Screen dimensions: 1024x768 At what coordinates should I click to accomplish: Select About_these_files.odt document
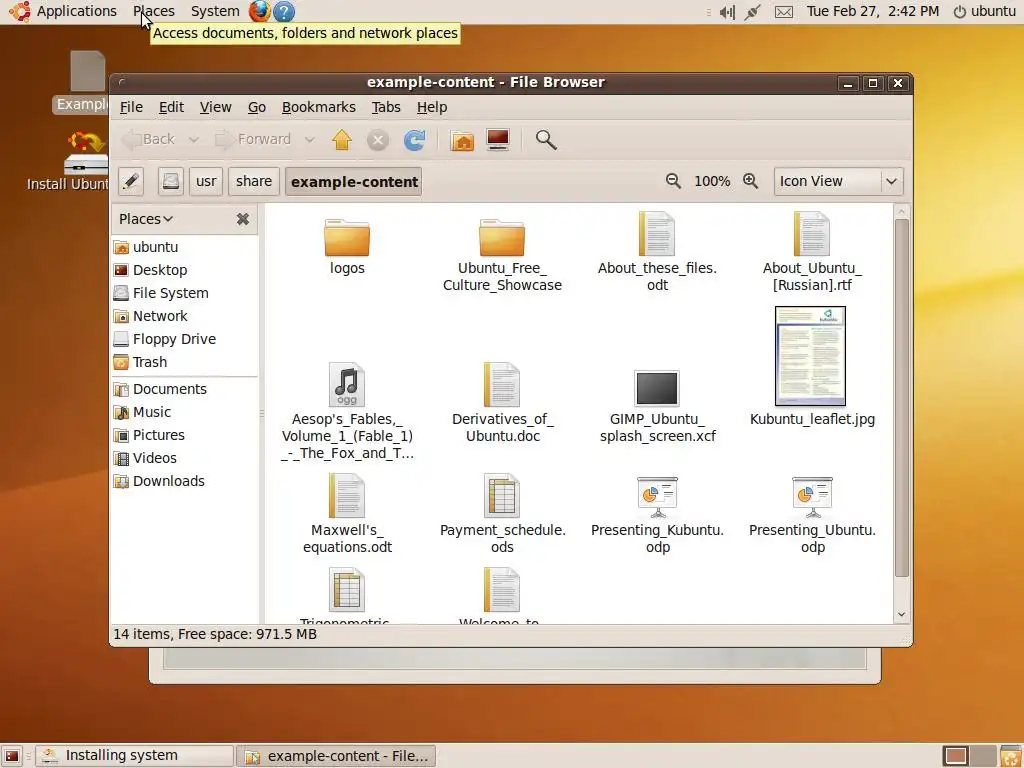[657, 252]
